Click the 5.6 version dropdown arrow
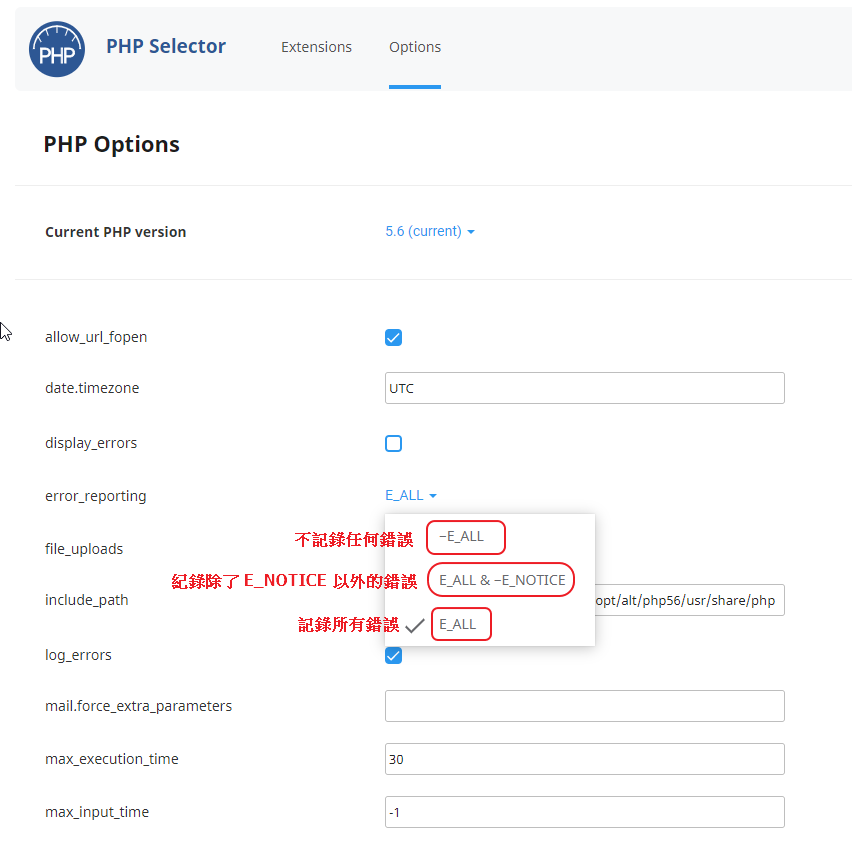 coord(471,232)
